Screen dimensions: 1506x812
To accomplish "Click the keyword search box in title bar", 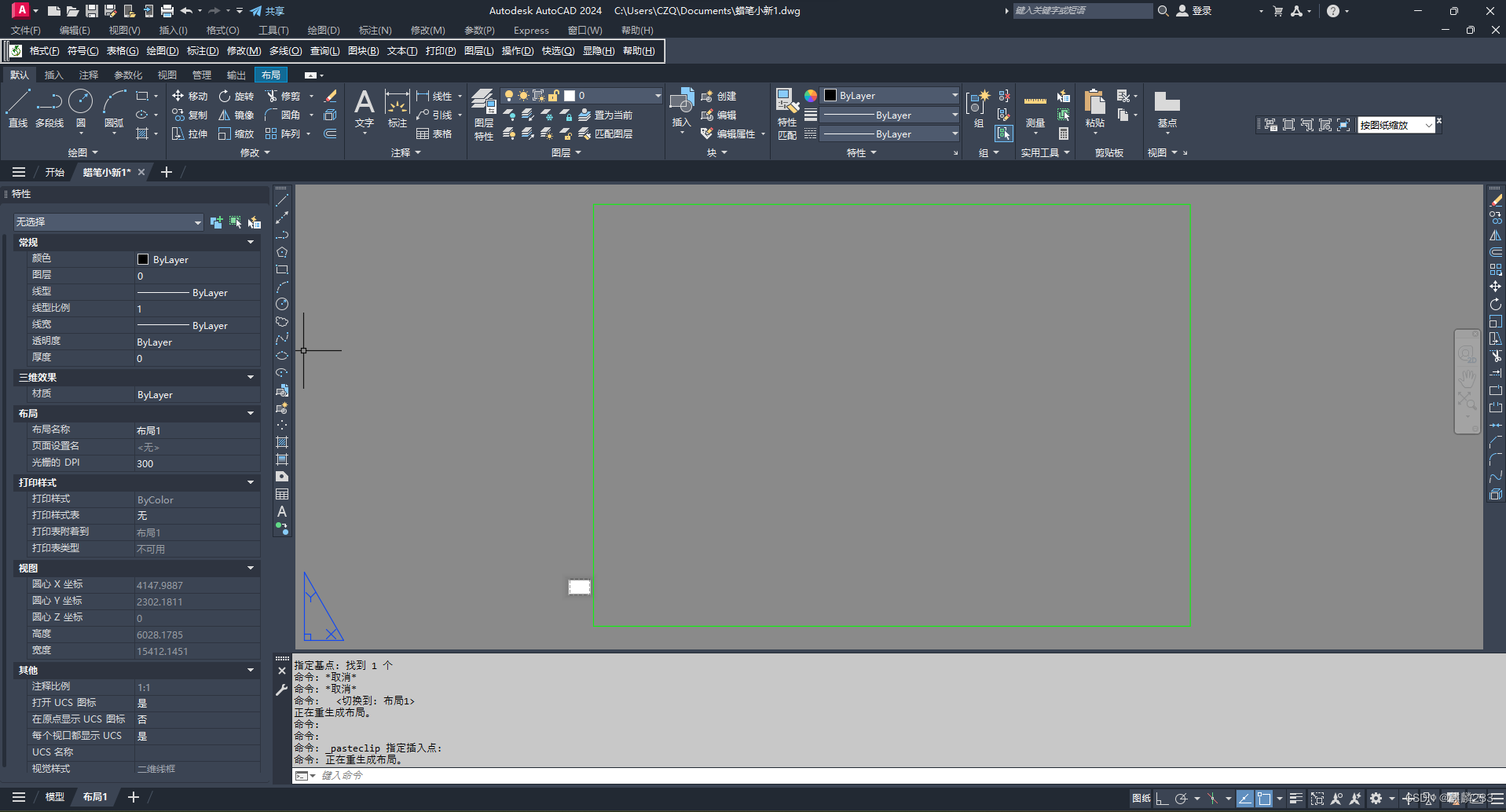I will click(x=1083, y=11).
